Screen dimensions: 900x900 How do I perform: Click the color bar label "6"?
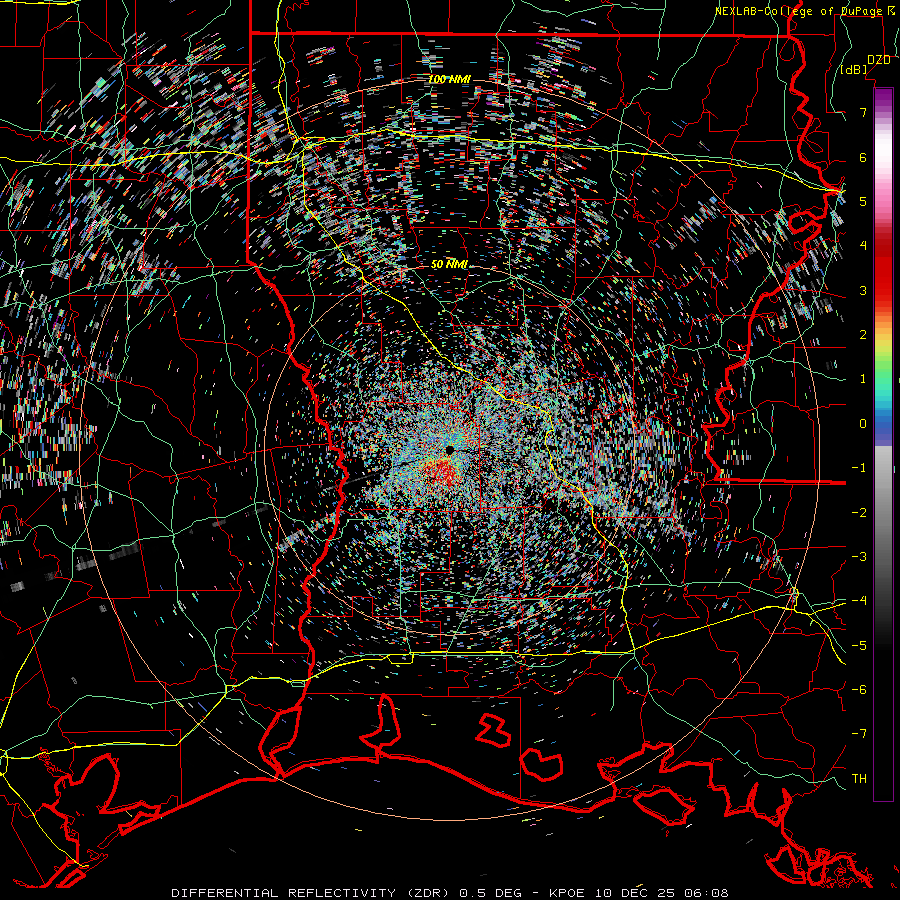[863, 157]
